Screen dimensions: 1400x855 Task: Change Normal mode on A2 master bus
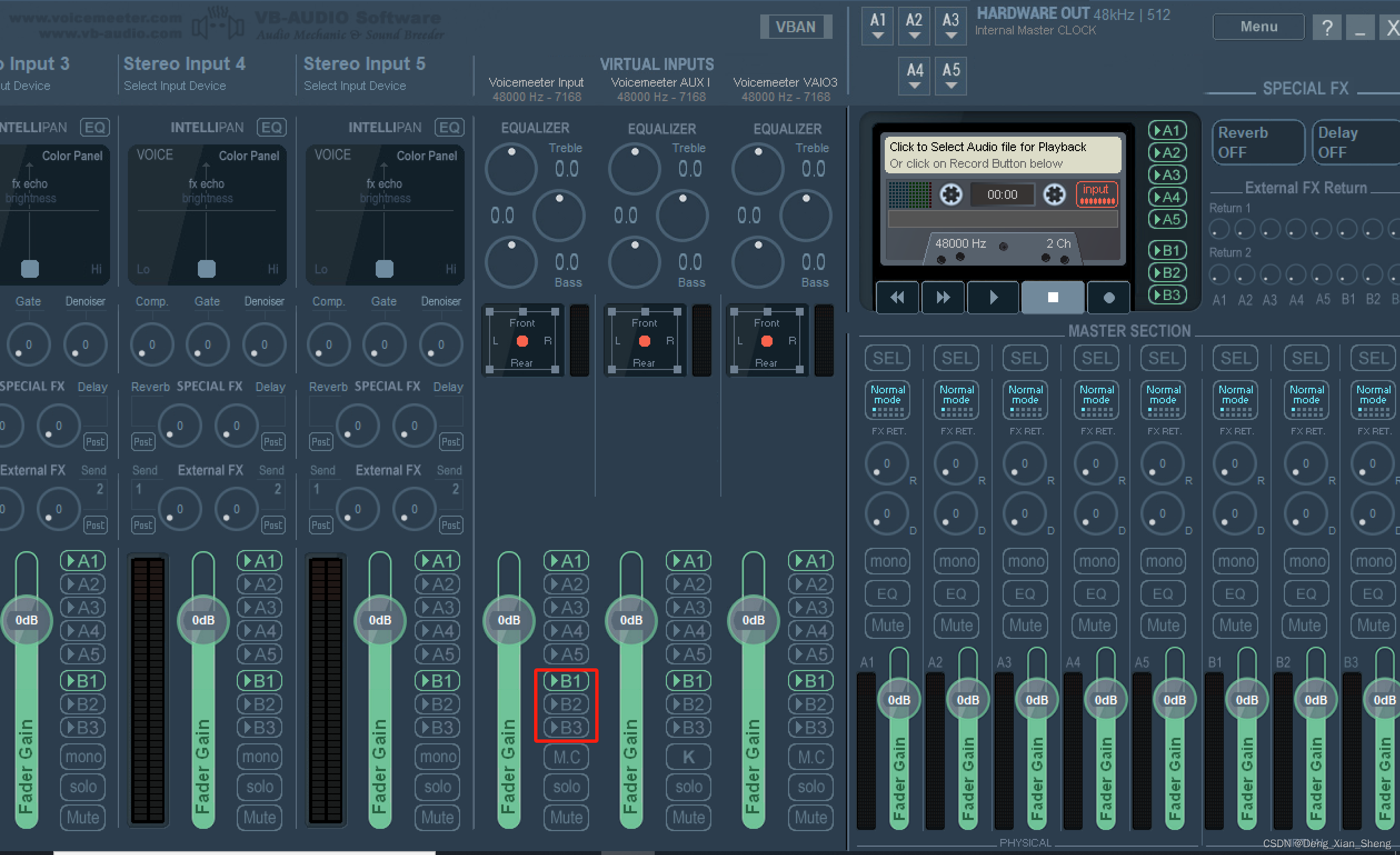tap(956, 400)
